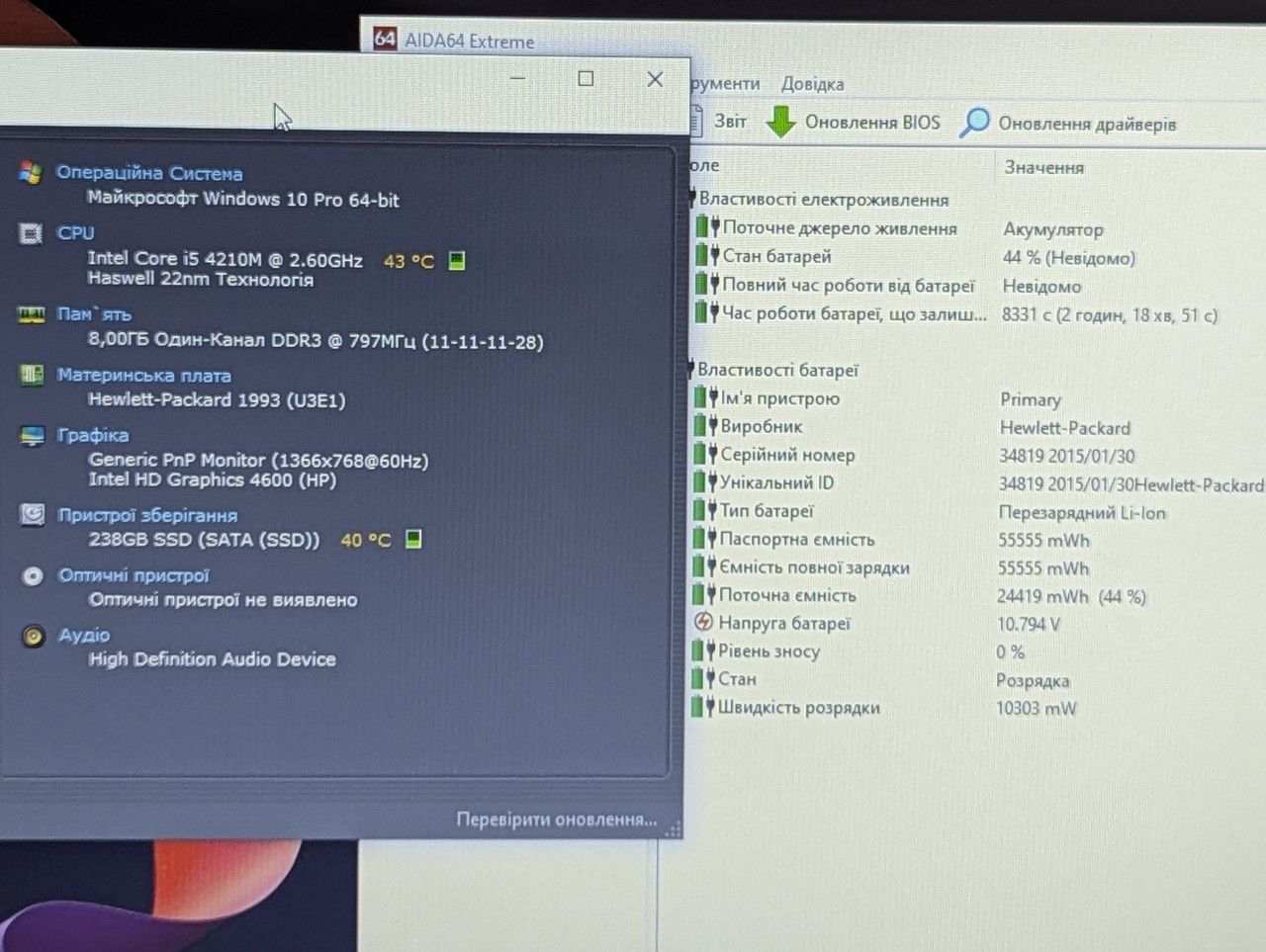Open the CPU section link in Speccy

click(x=76, y=233)
